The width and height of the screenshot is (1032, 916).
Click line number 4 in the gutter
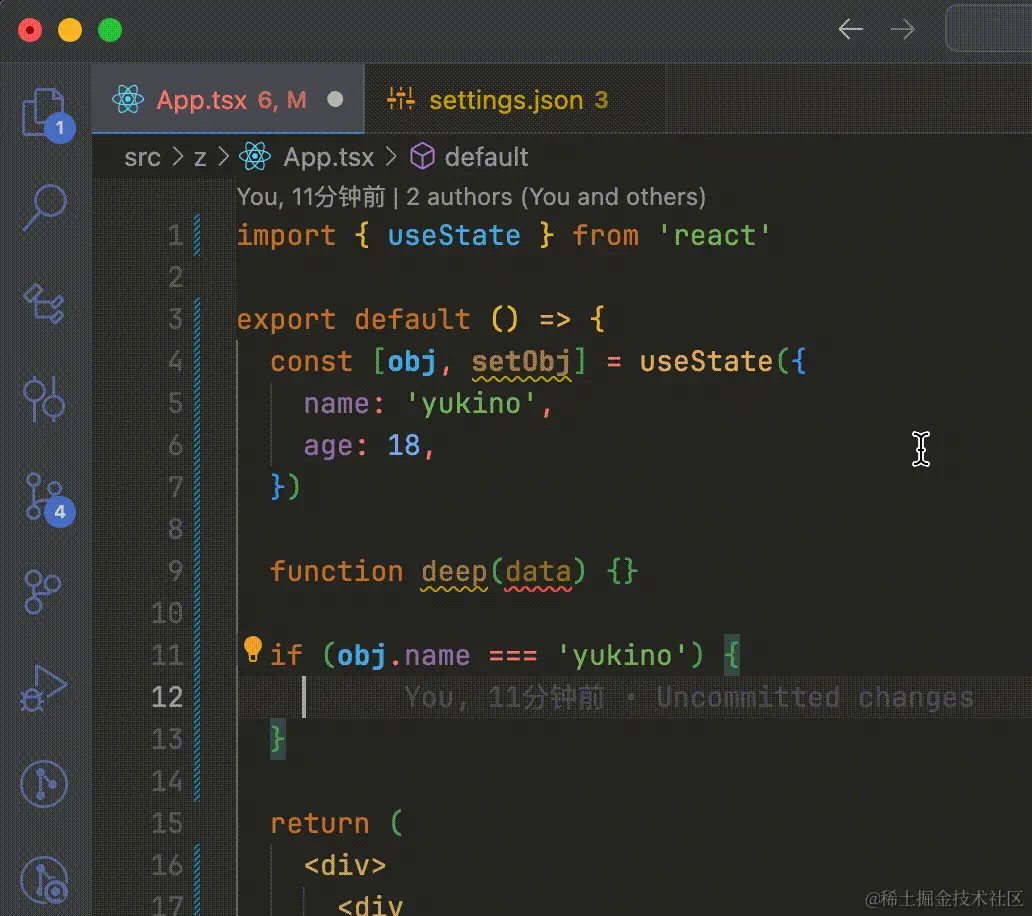coord(175,361)
